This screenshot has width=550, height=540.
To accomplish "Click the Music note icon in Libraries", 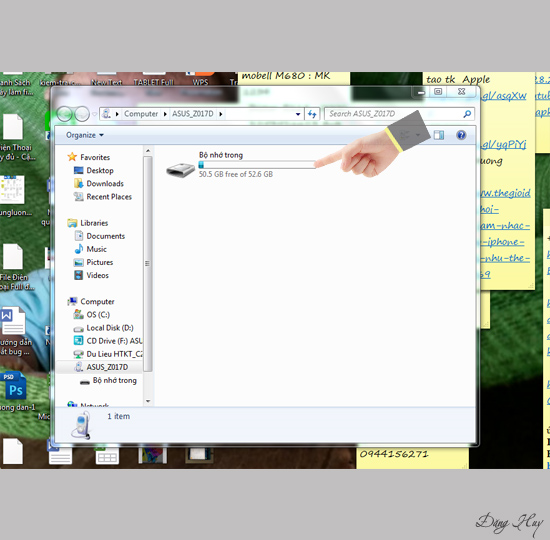I will [79, 249].
